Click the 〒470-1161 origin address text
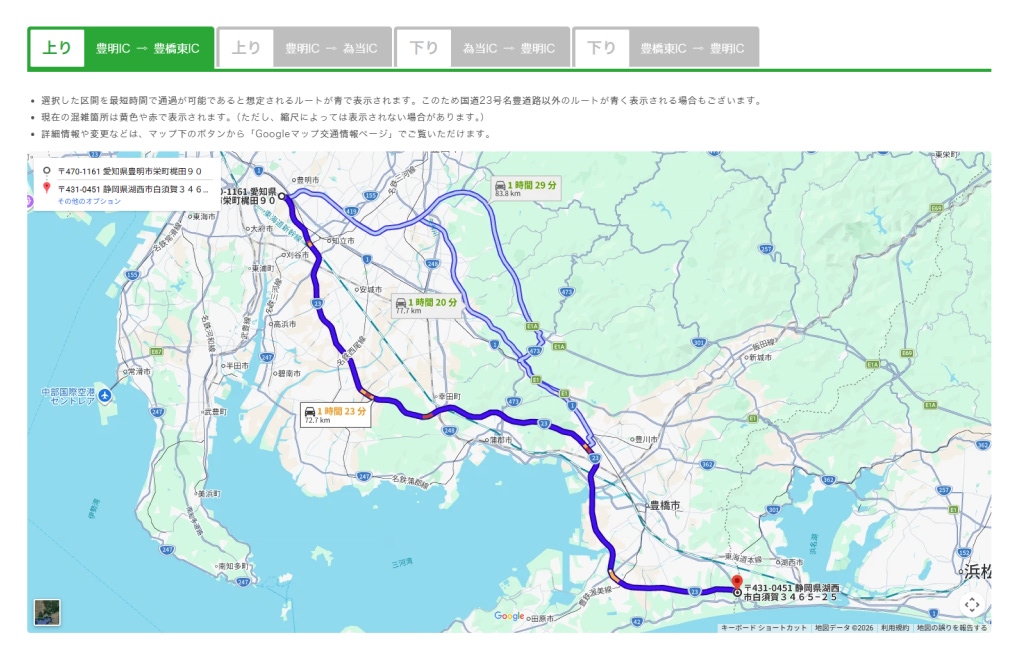Image resolution: width=1020 pixels, height=660 pixels. click(129, 172)
